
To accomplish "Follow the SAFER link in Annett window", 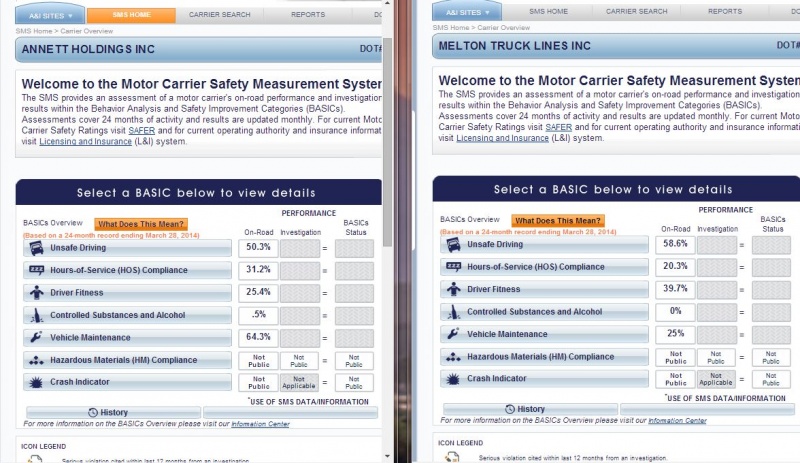I will pyautogui.click(x=141, y=131).
